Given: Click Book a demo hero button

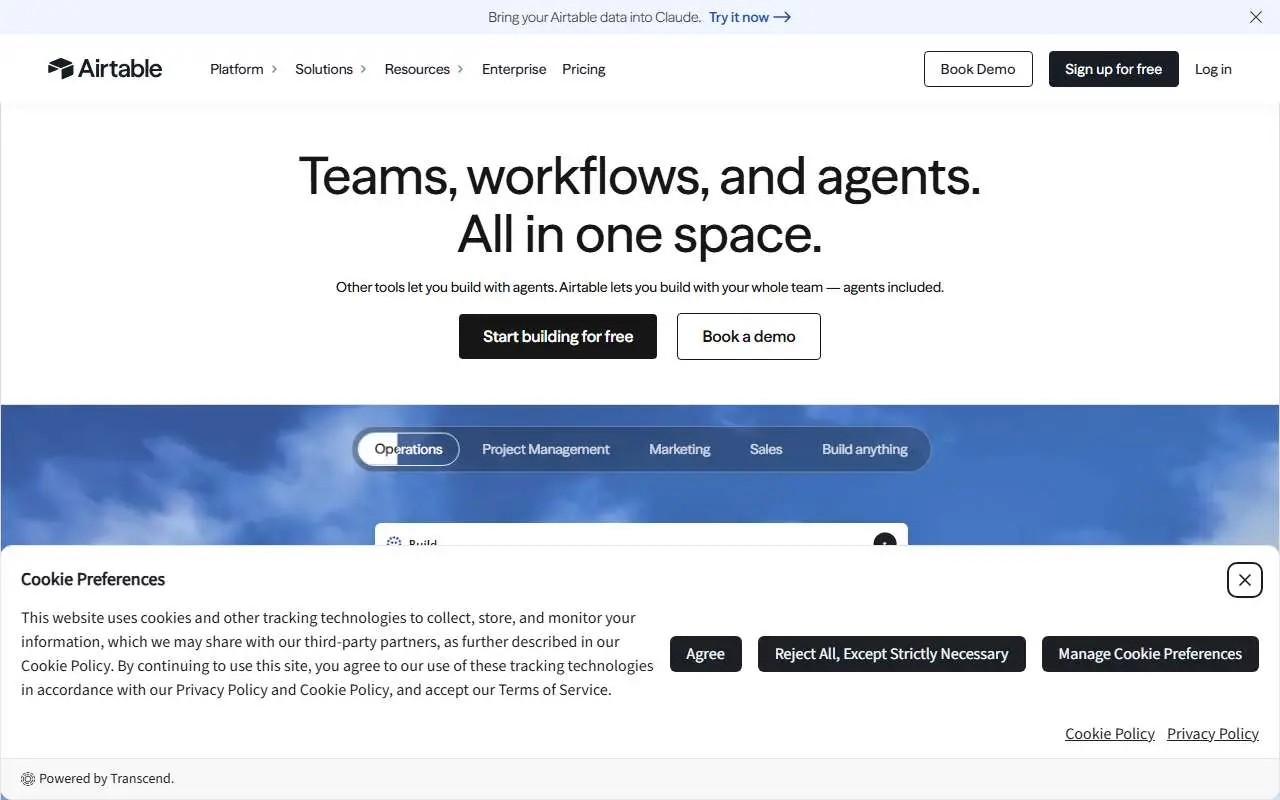Looking at the screenshot, I should tap(749, 336).
